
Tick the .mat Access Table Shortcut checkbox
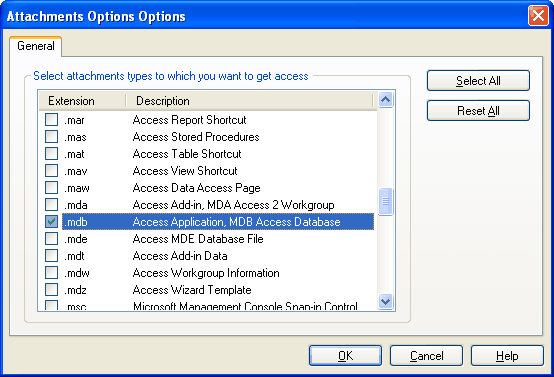point(51,154)
